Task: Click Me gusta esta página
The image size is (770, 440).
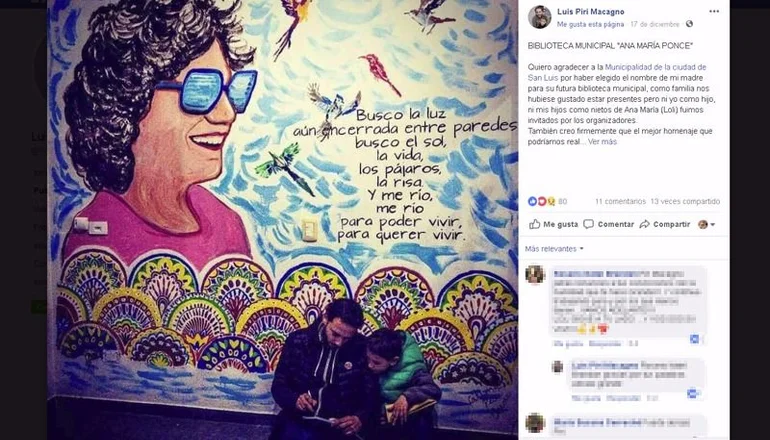Action: point(590,24)
